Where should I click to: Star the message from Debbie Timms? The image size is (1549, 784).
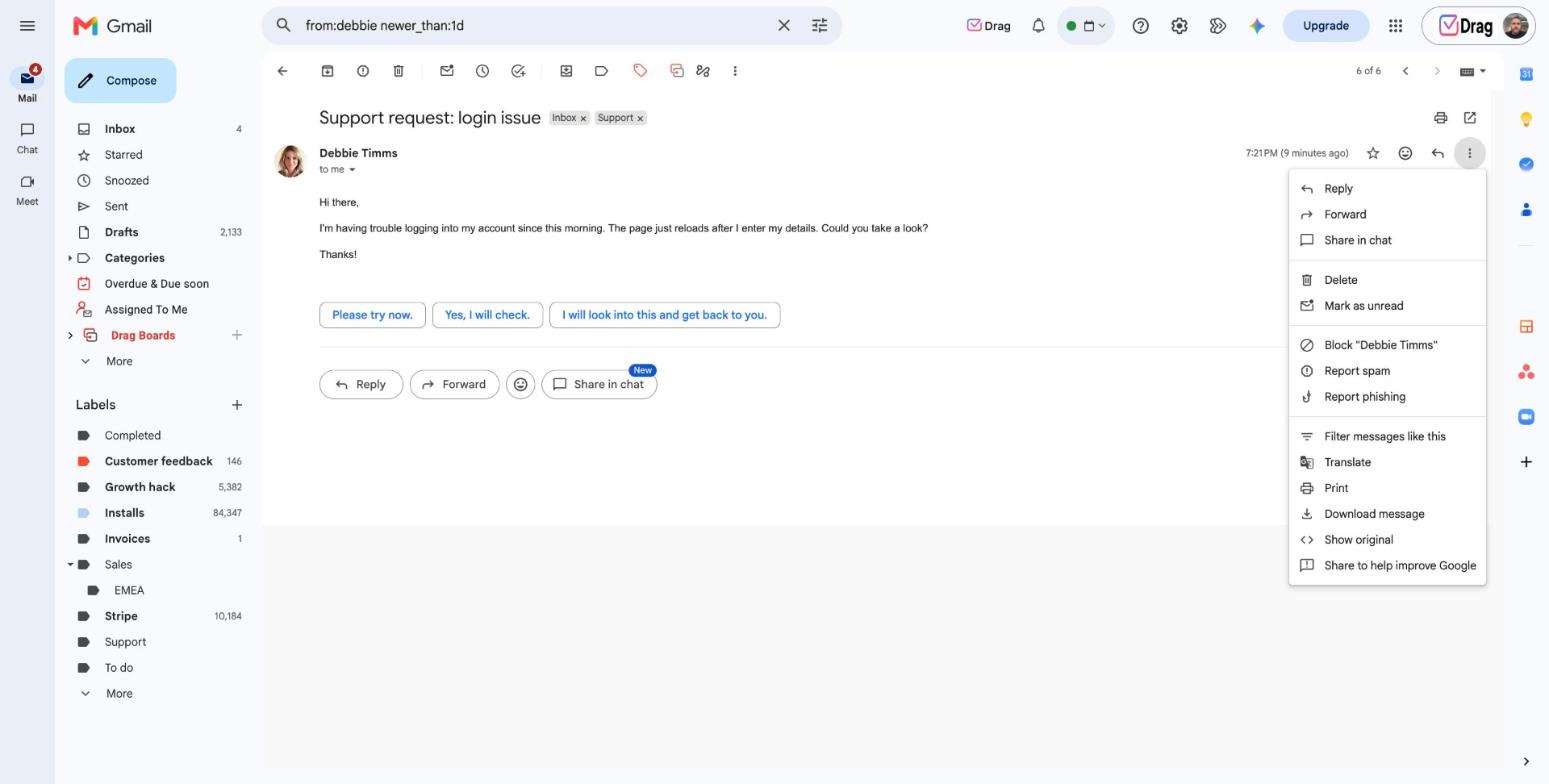[1373, 153]
